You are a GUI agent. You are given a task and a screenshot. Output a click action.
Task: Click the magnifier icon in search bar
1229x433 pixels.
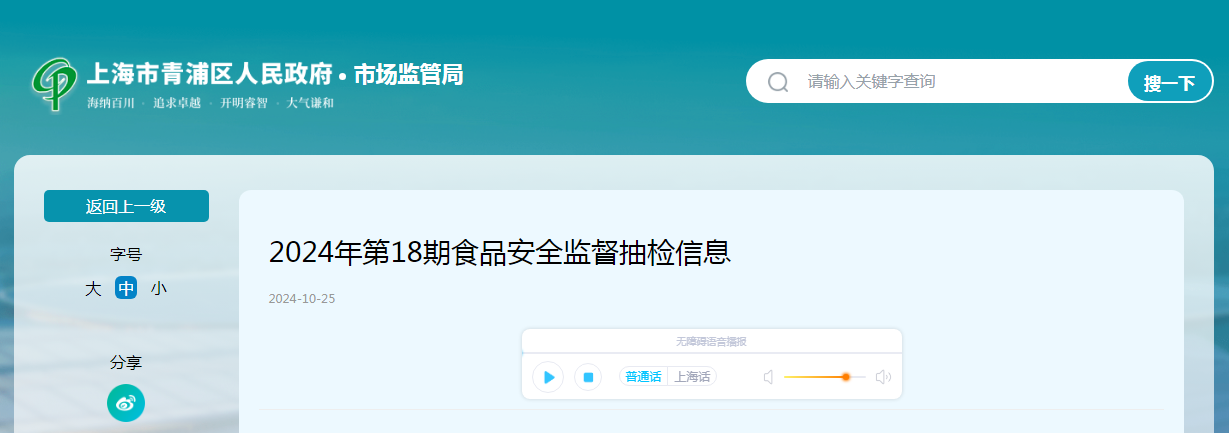tap(778, 82)
